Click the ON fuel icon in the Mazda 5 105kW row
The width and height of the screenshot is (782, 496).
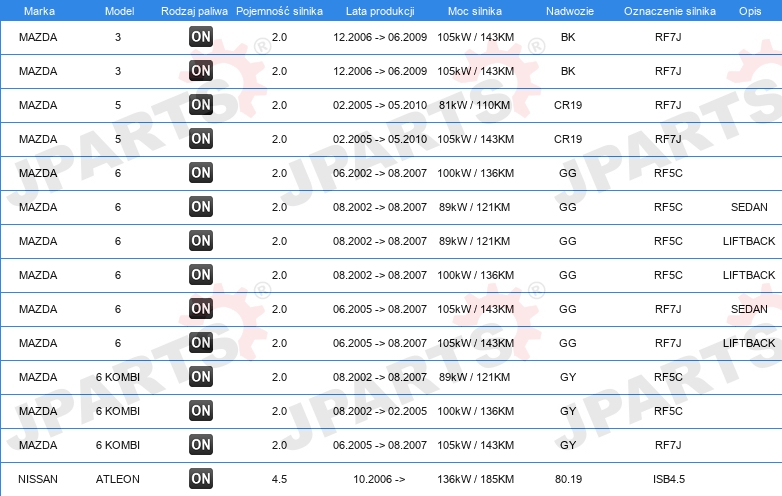coord(201,139)
